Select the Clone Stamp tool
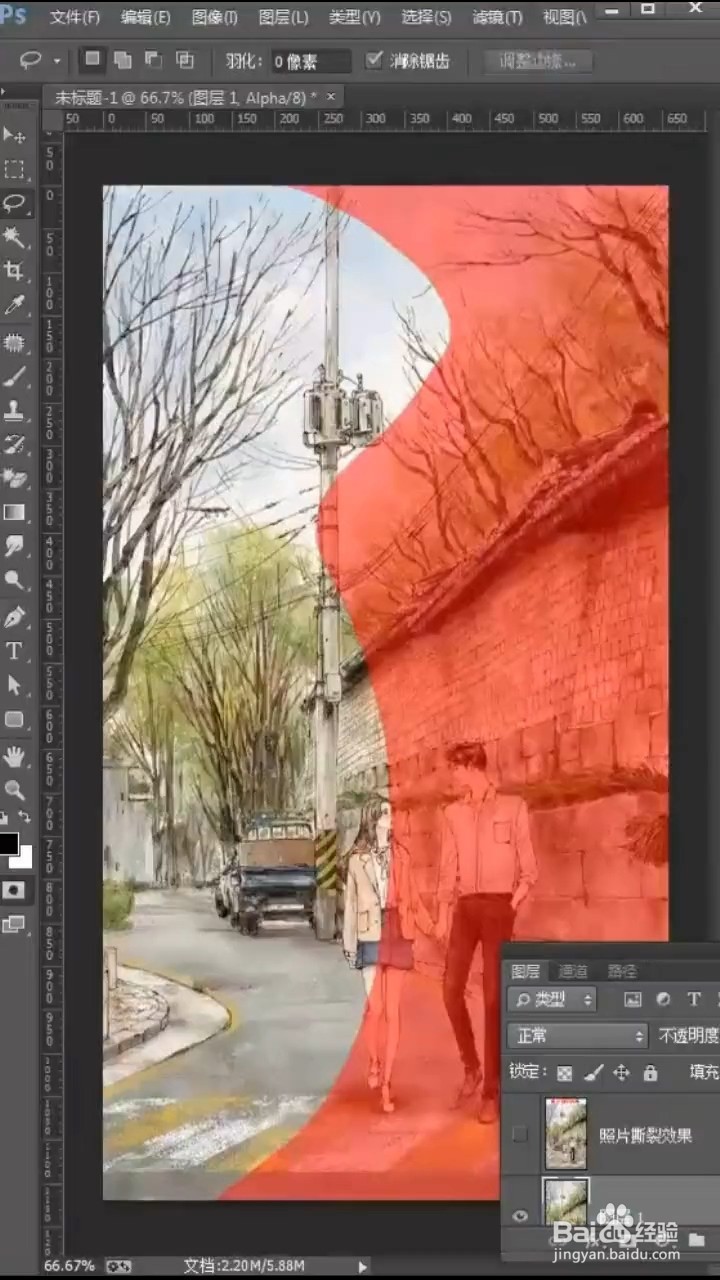This screenshot has height=1280, width=720. 14,411
